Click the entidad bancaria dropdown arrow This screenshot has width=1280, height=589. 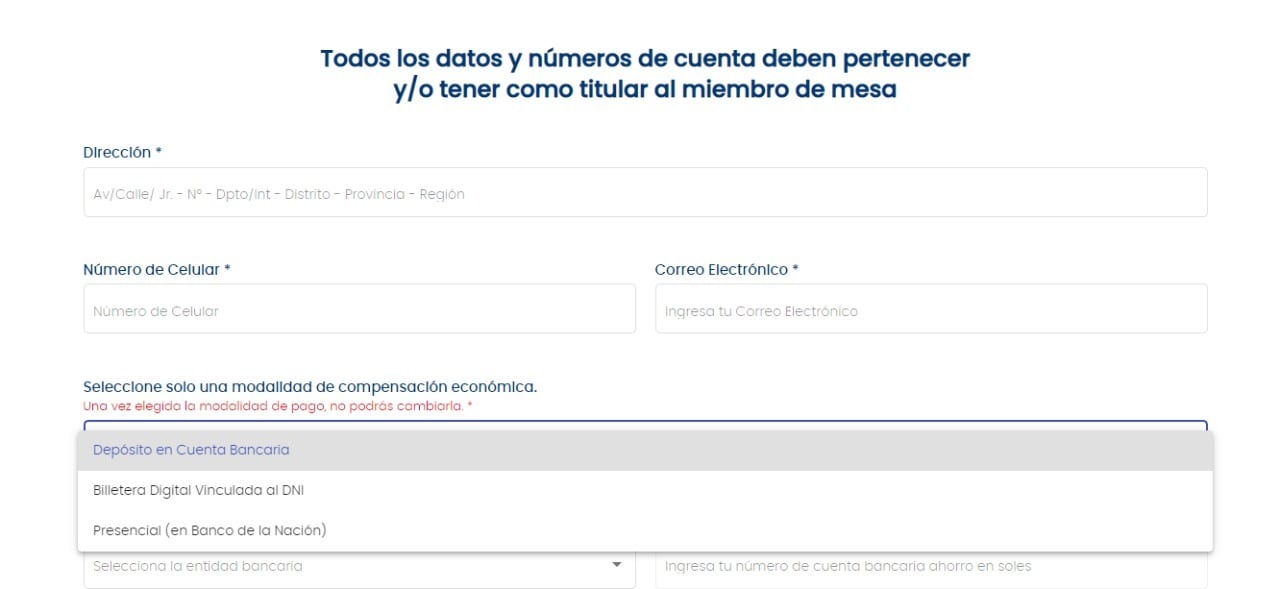pos(617,565)
